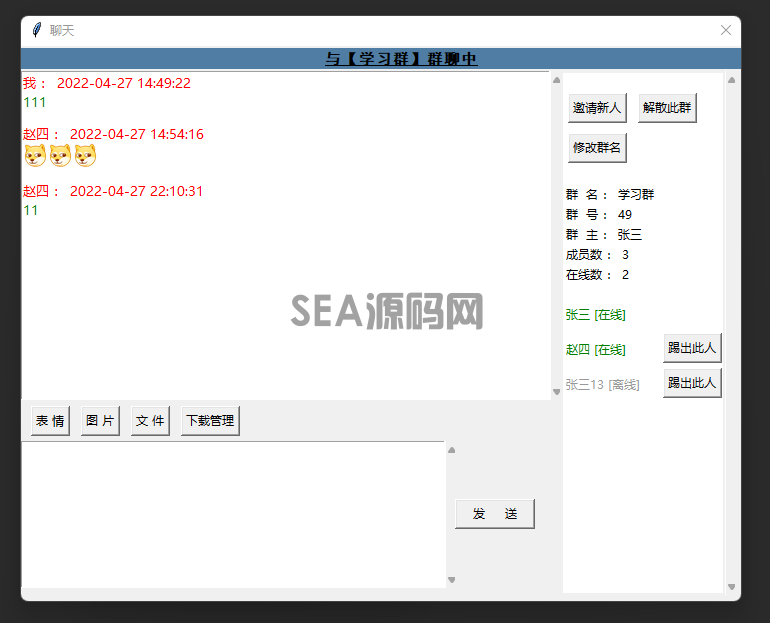Focus the message input text box
This screenshot has height=623, width=770.
coord(234,515)
